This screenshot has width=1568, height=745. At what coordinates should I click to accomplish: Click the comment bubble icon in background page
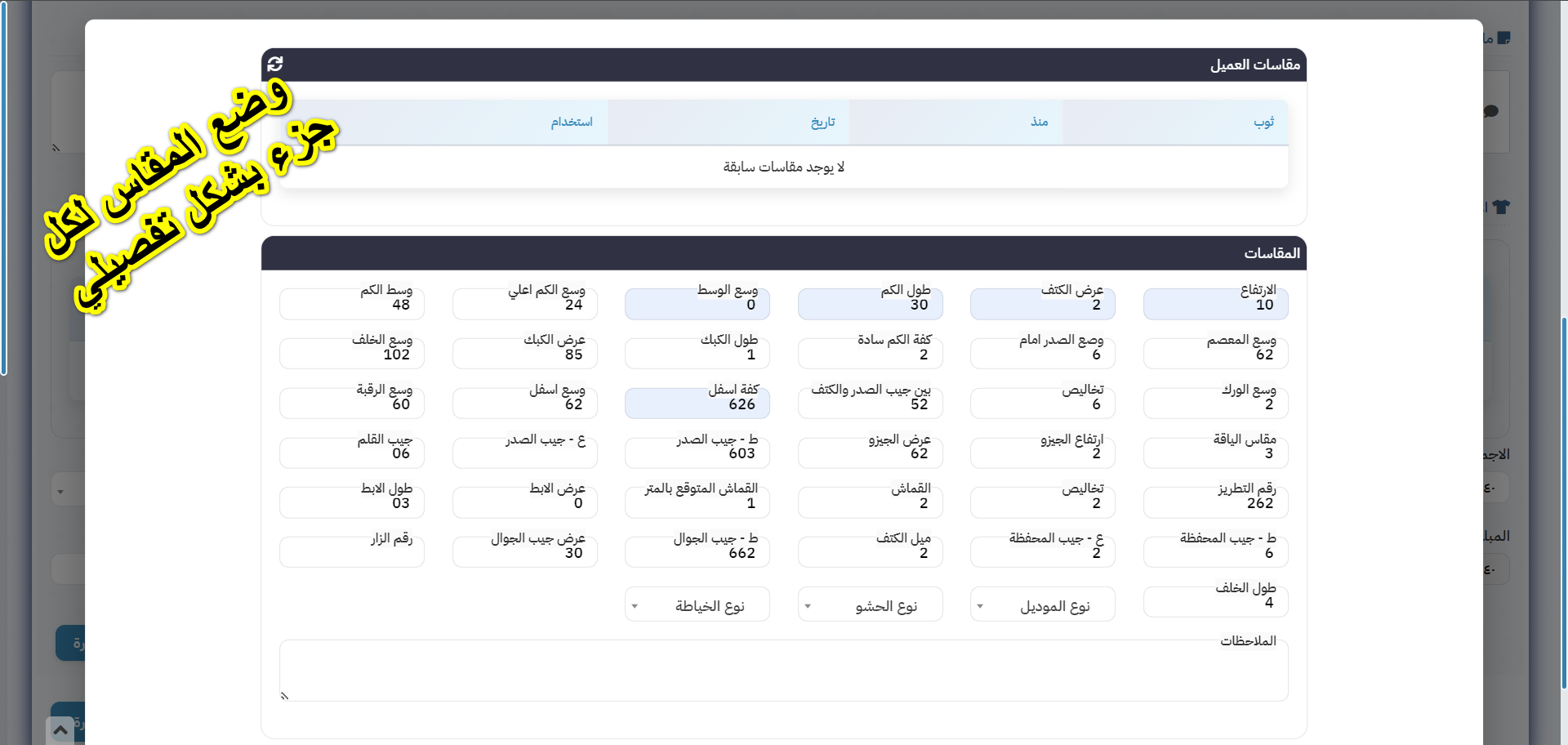click(1490, 111)
